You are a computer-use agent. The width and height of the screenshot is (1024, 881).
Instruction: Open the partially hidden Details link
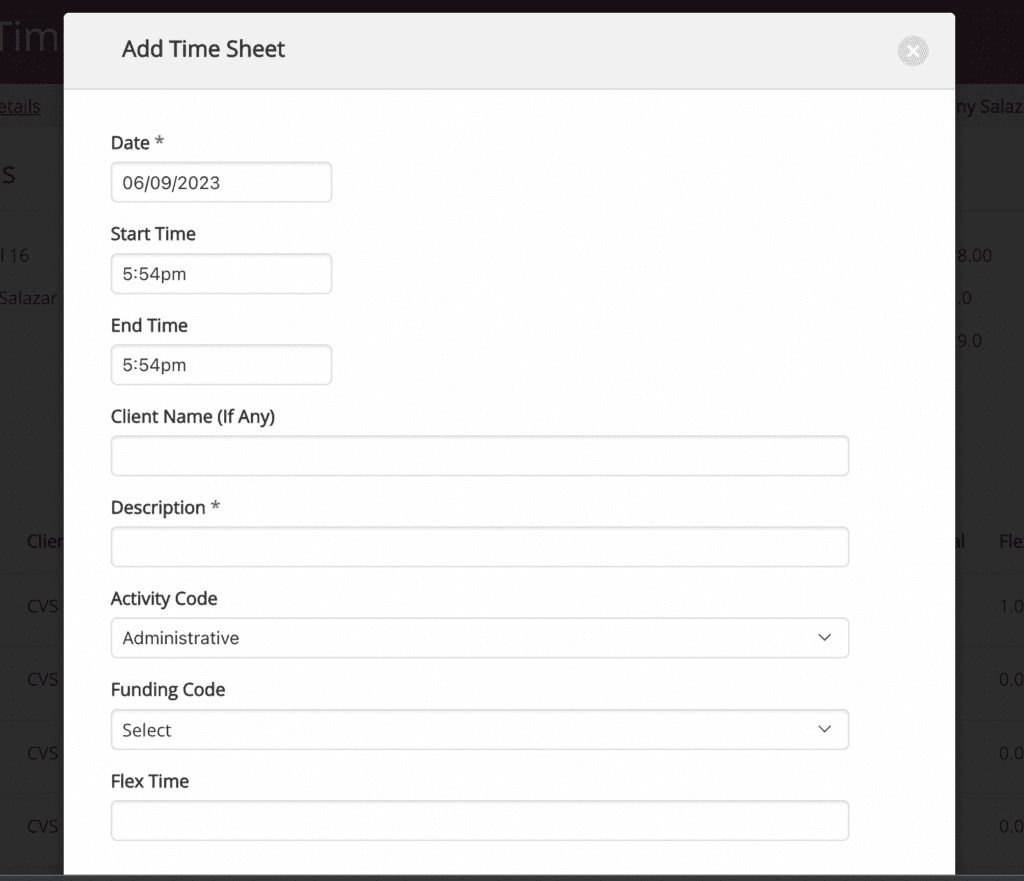click(20, 107)
